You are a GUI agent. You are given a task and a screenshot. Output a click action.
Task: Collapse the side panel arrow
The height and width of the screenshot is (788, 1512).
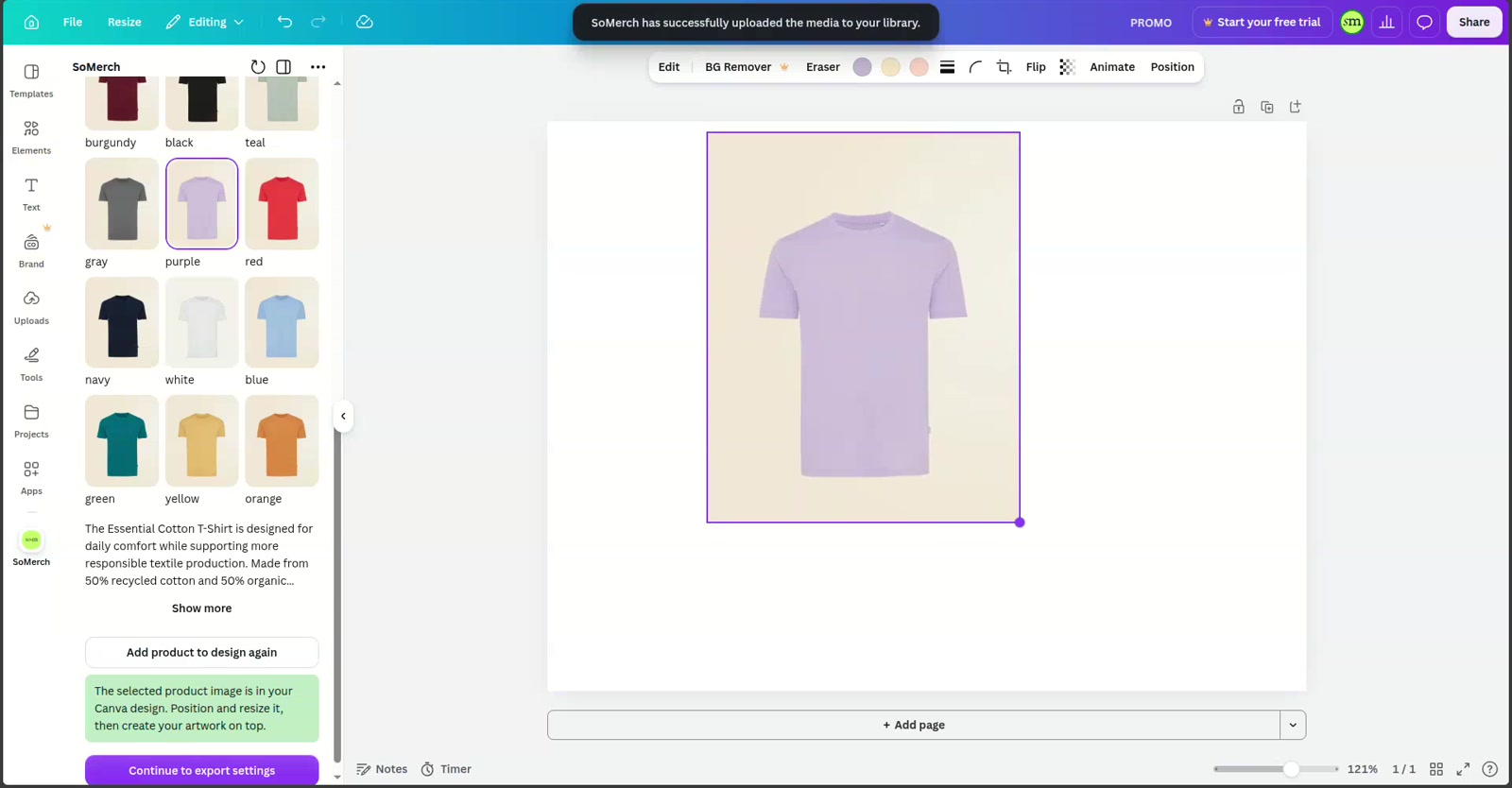point(343,416)
